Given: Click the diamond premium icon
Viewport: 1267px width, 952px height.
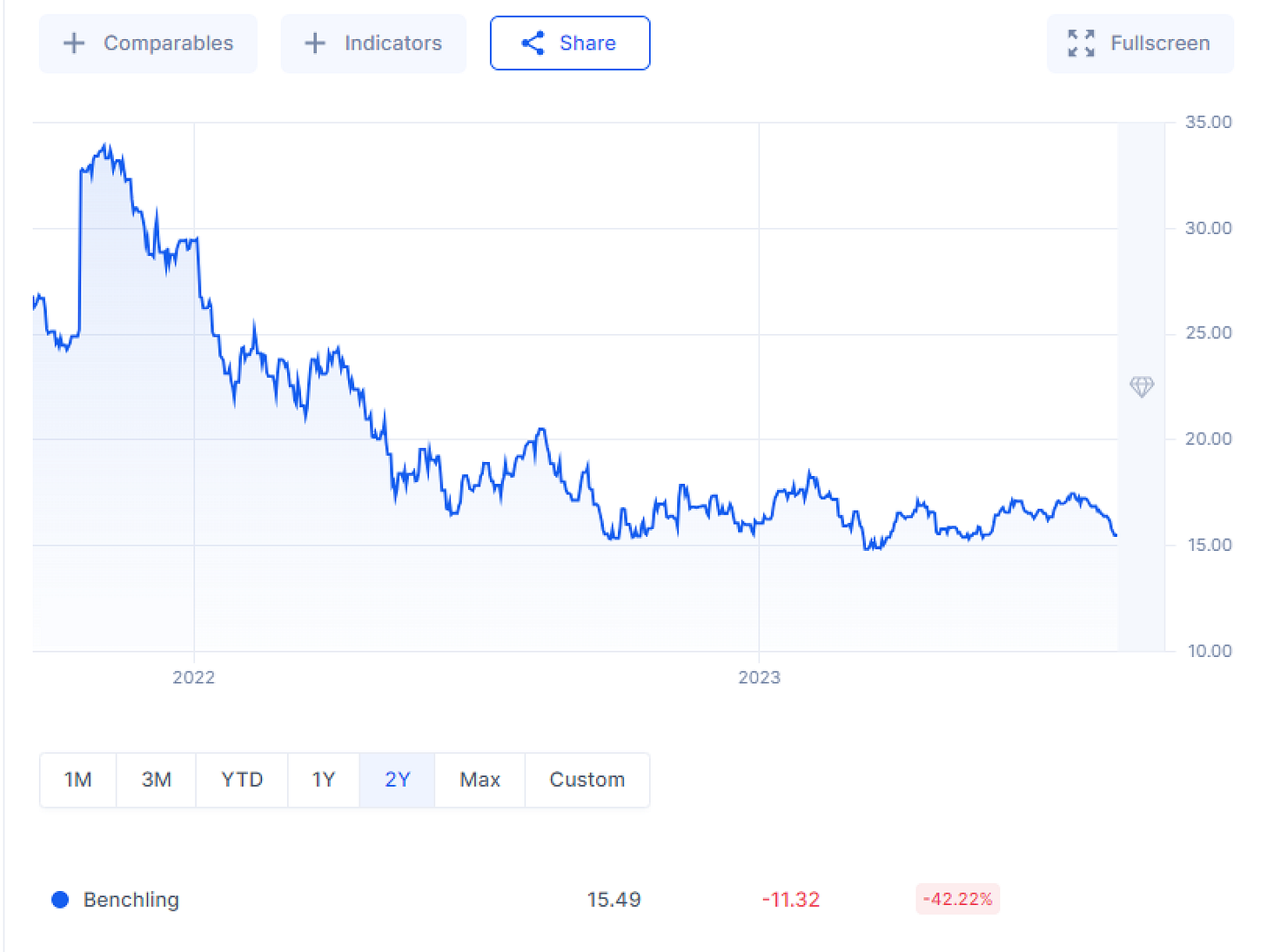Looking at the screenshot, I should point(1142,386).
